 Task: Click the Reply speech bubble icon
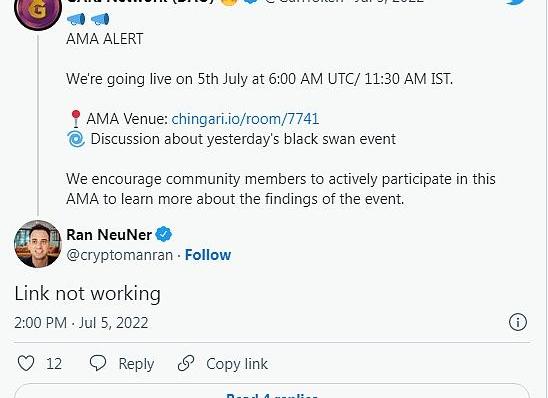click(x=98, y=363)
